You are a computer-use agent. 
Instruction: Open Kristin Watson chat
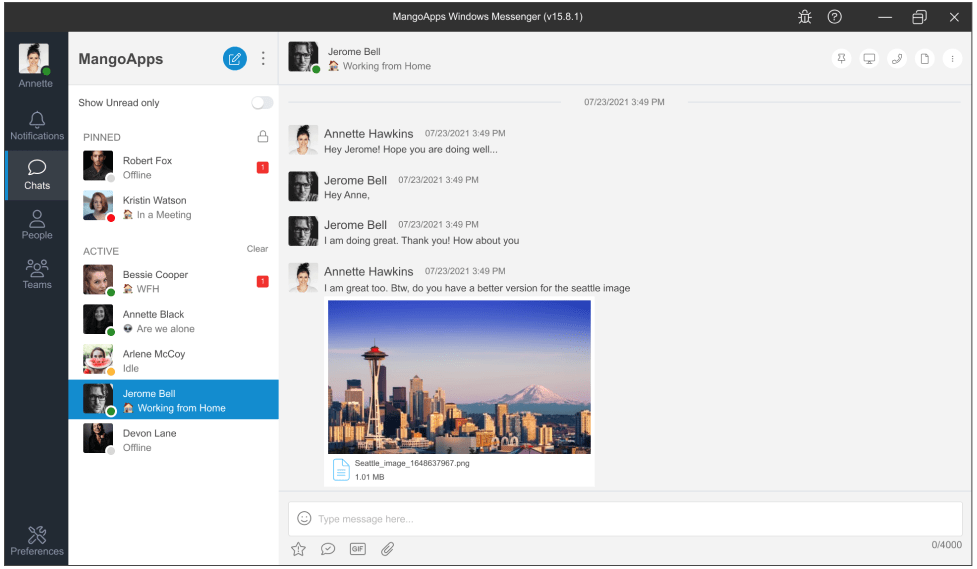click(174, 207)
